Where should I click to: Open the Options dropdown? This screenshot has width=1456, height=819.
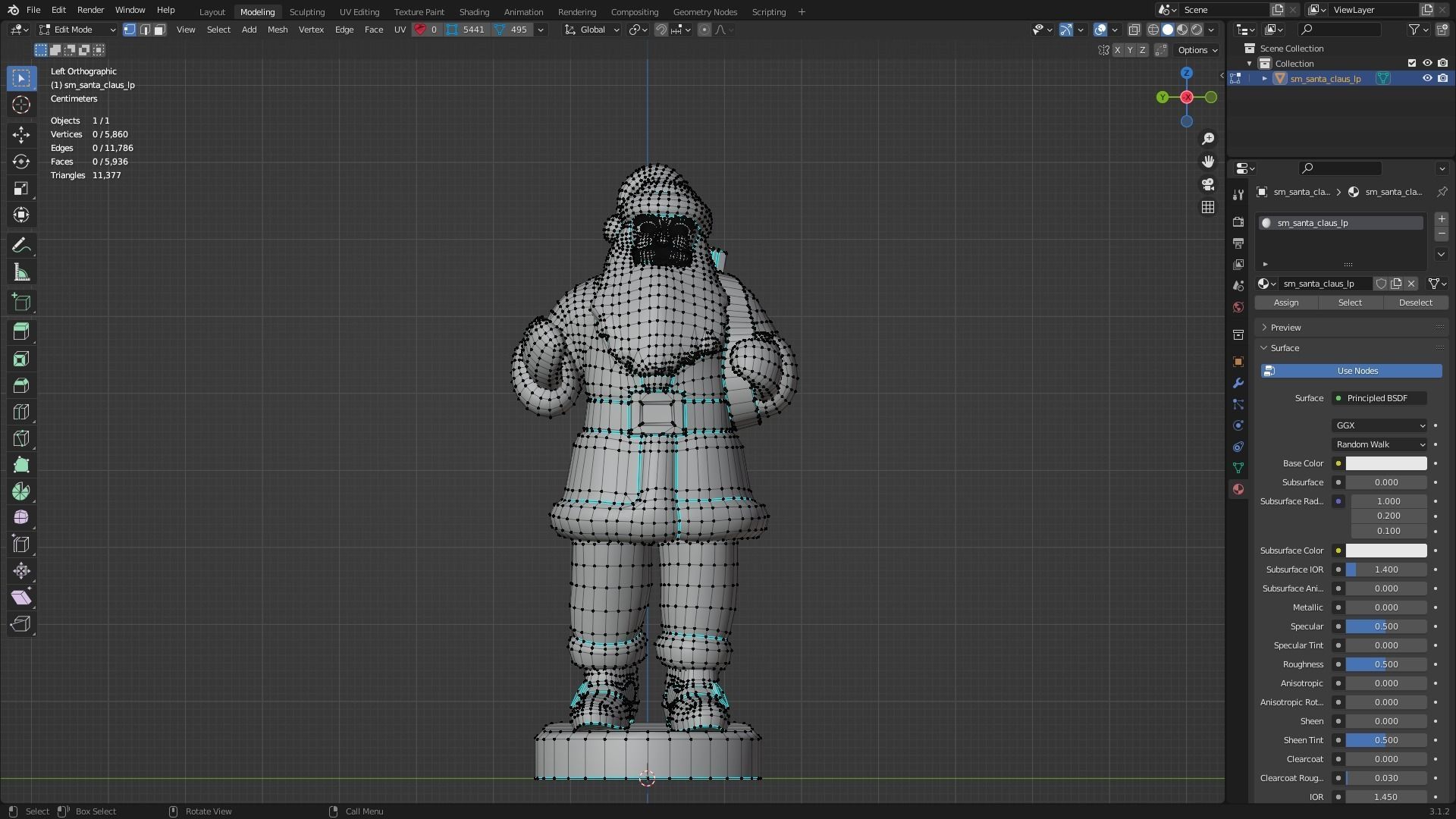pos(1197,50)
